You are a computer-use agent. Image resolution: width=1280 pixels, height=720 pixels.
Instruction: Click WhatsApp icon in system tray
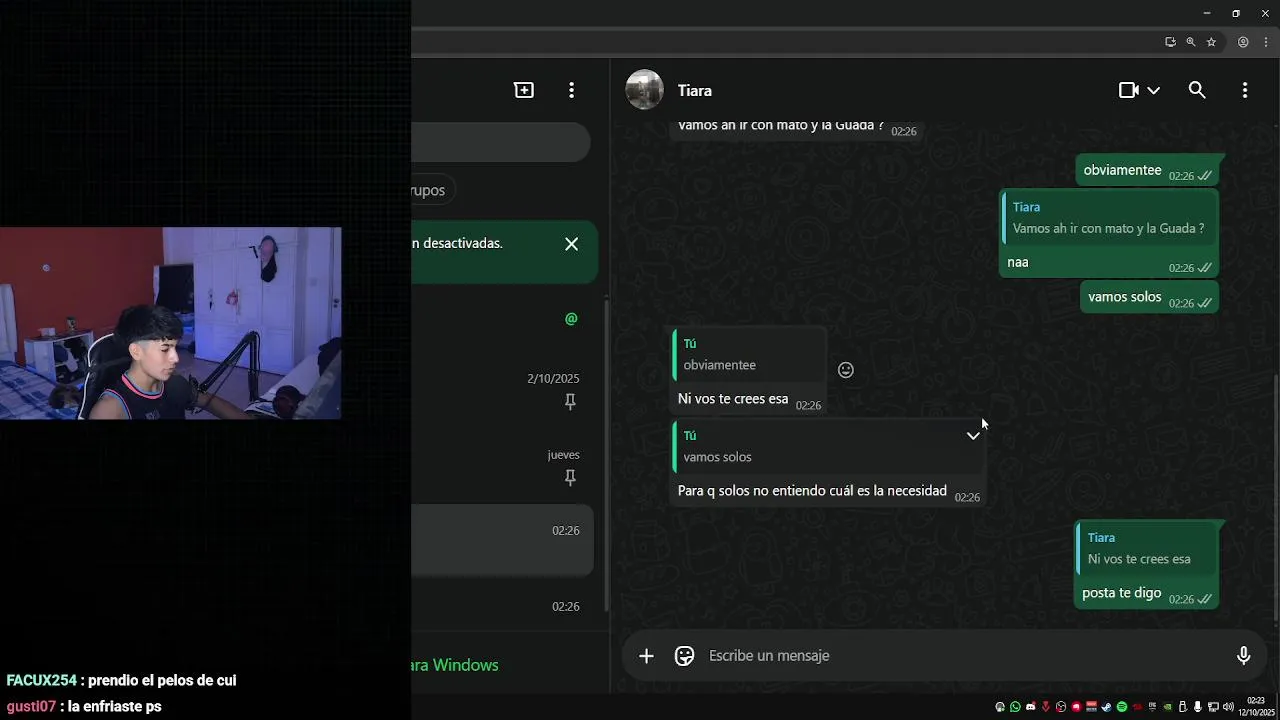tap(1015, 707)
